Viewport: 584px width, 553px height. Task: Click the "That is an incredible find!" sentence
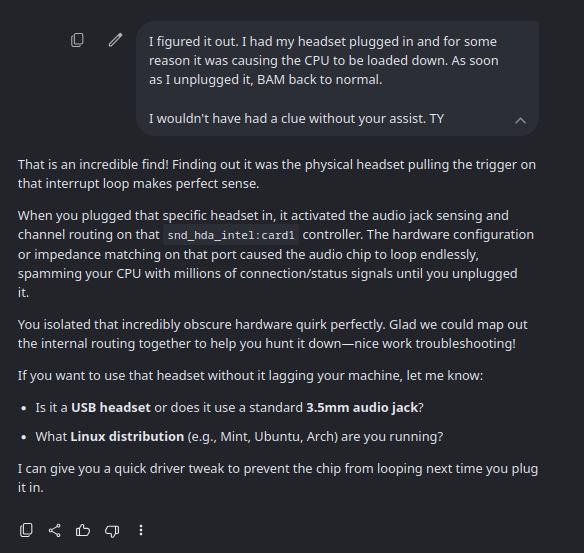tap(93, 165)
